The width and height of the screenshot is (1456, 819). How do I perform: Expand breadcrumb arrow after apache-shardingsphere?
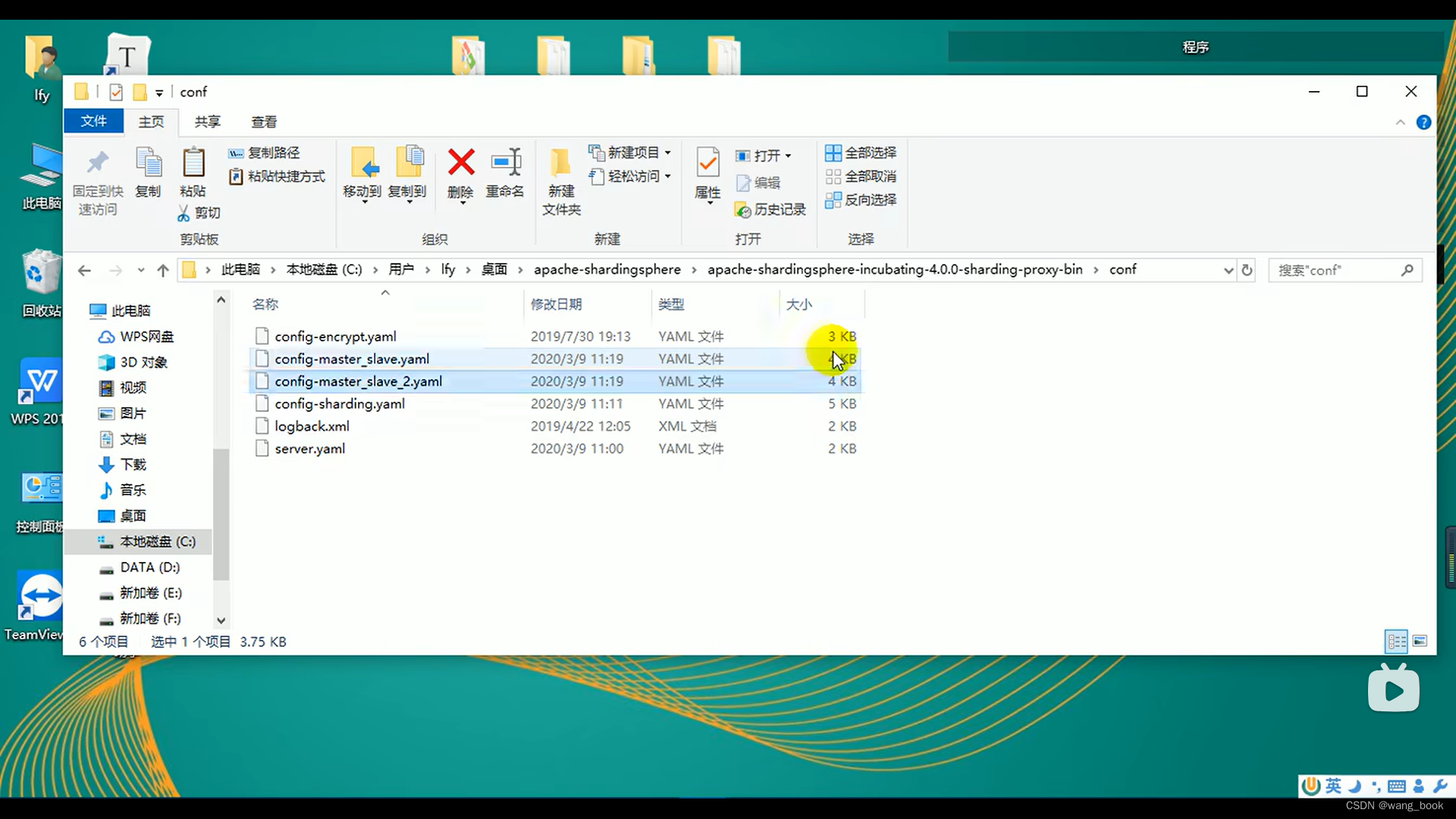pyautogui.click(x=694, y=270)
